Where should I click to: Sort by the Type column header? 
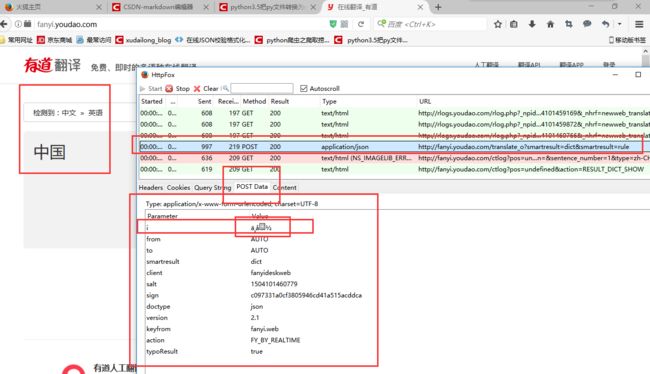pos(329,101)
